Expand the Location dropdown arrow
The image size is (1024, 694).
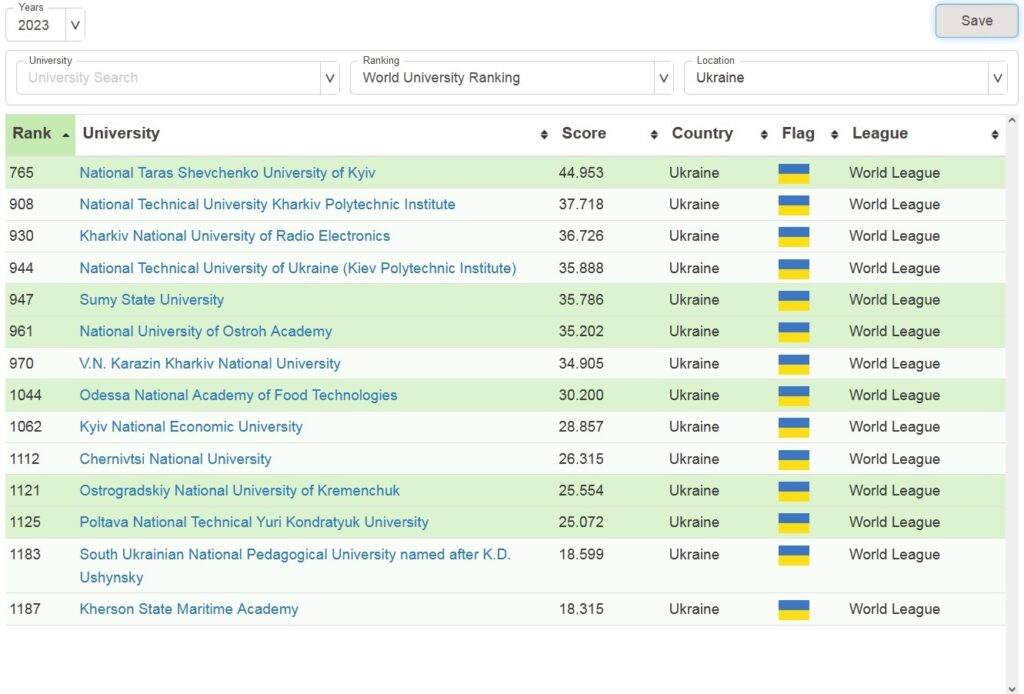[997, 78]
